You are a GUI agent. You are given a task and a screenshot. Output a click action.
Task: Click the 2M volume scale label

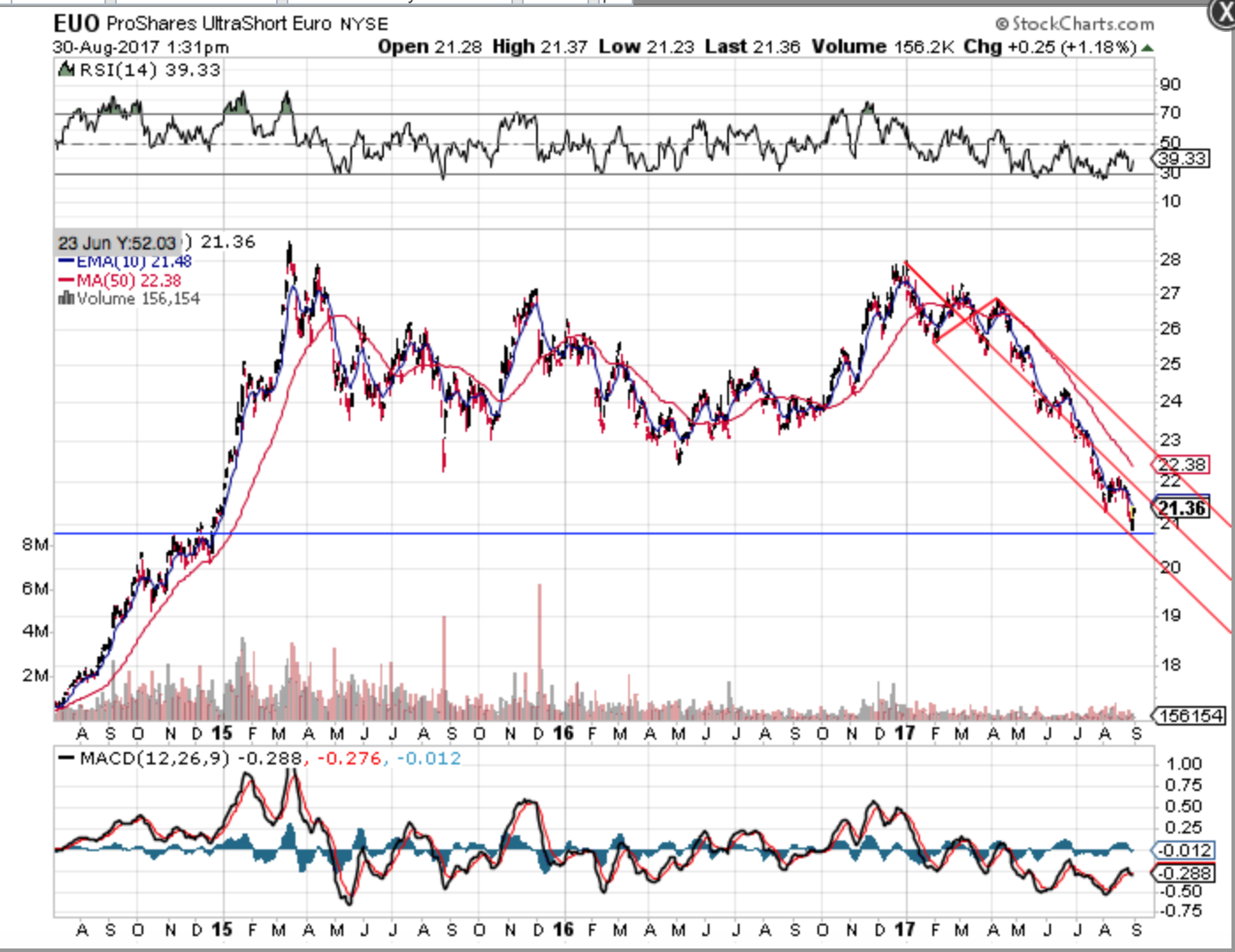[35, 675]
